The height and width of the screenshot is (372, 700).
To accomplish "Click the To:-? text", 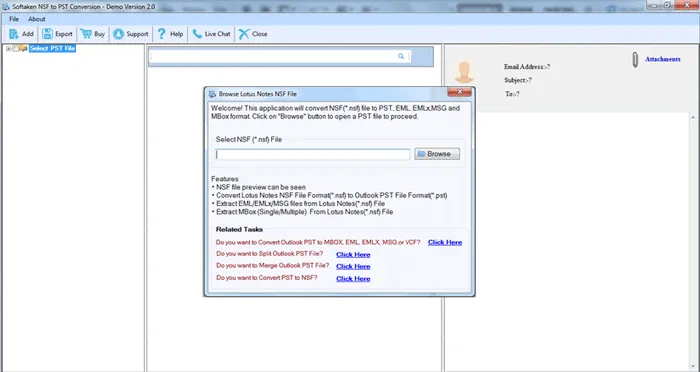I will pos(512,94).
